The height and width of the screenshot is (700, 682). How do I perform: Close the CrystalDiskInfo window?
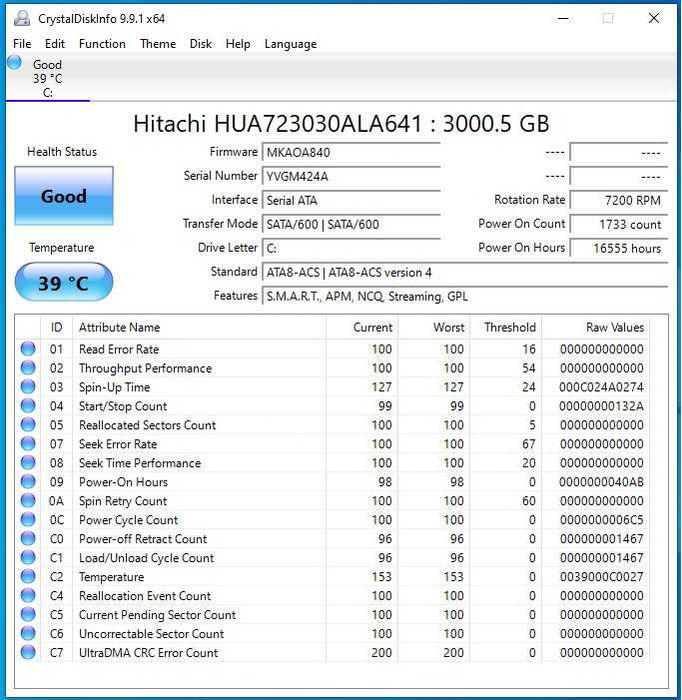(654, 18)
